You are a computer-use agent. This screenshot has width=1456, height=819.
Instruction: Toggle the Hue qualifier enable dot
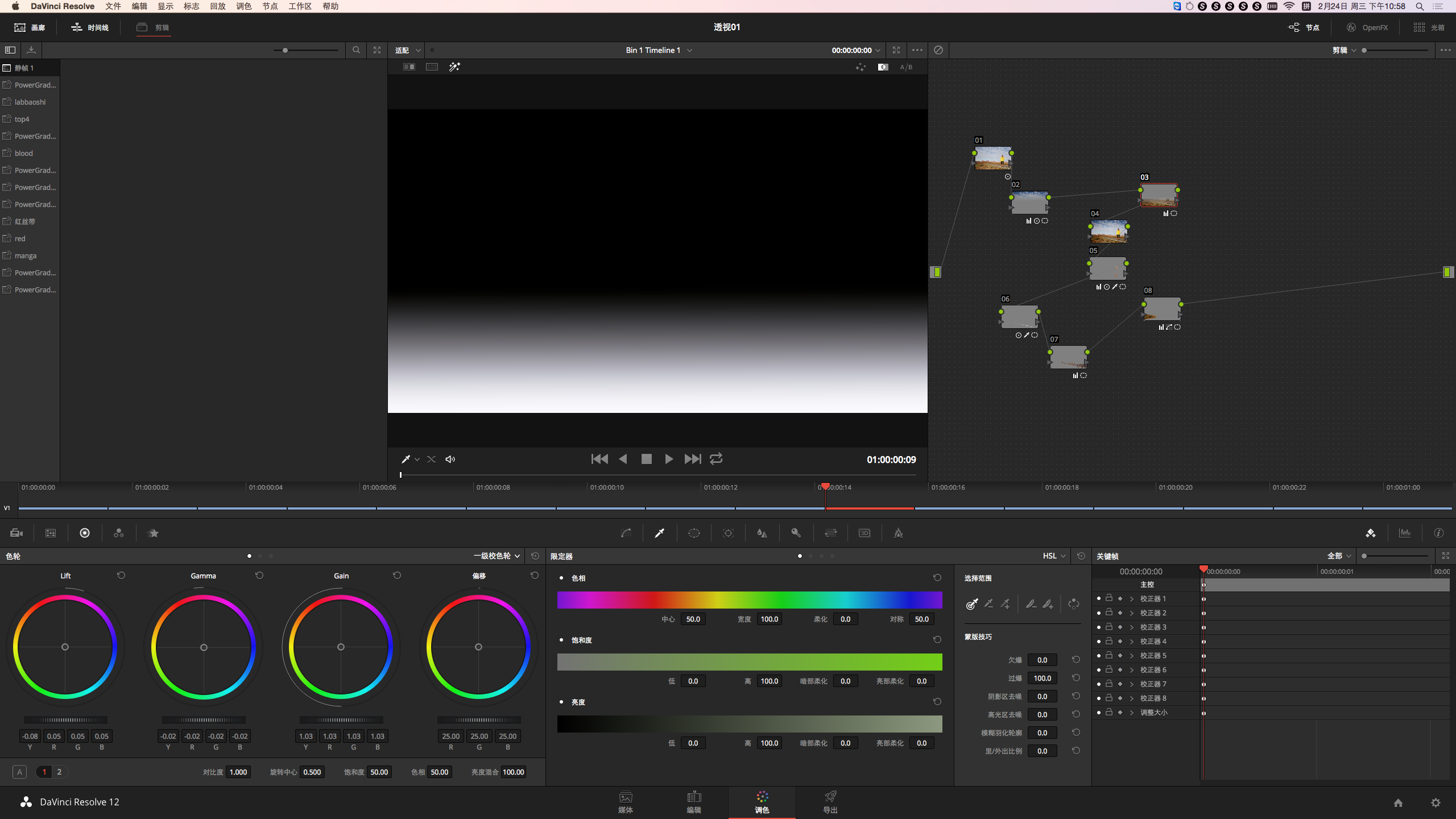click(x=561, y=578)
